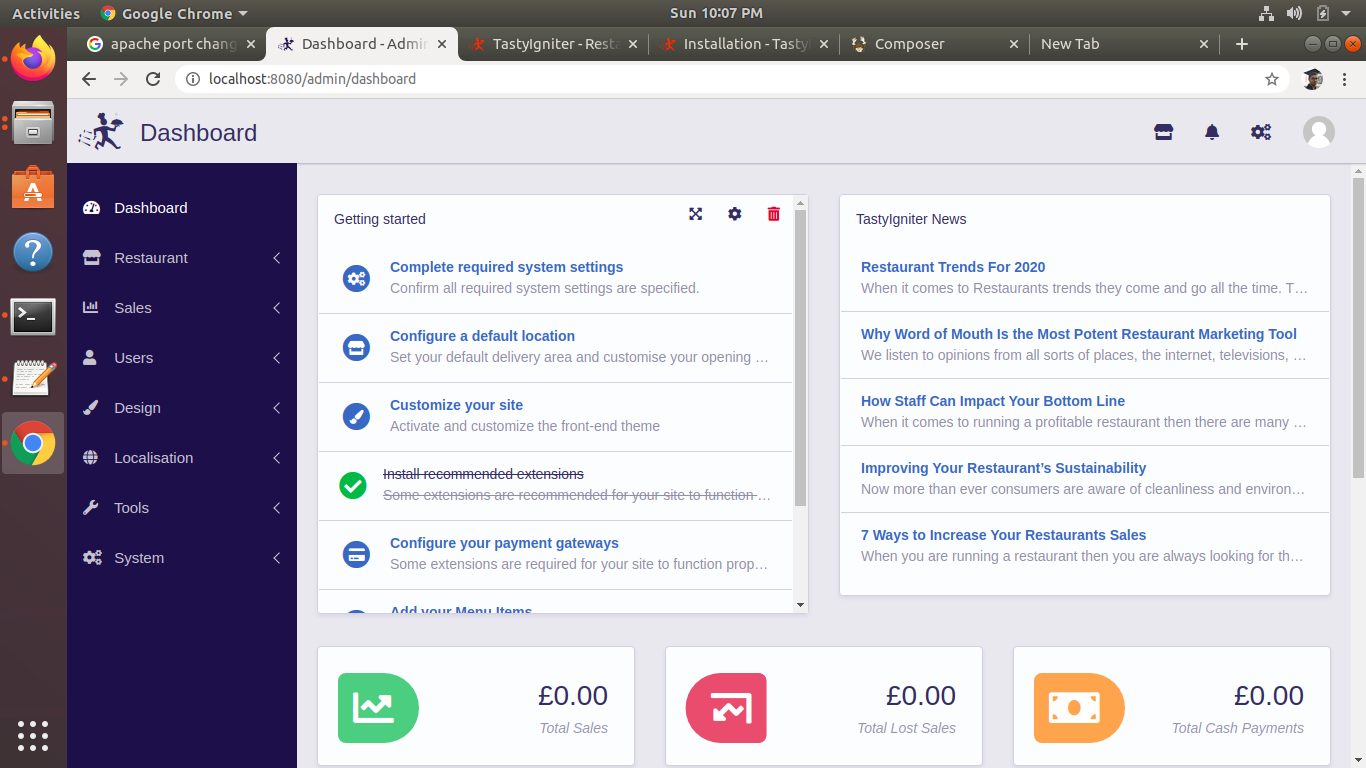Click the address bar URL field
The height and width of the screenshot is (768, 1366).
(x=733, y=79)
